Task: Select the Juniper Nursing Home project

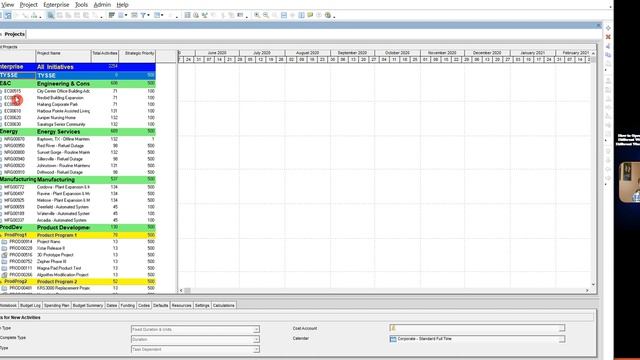Action: (x=78, y=118)
